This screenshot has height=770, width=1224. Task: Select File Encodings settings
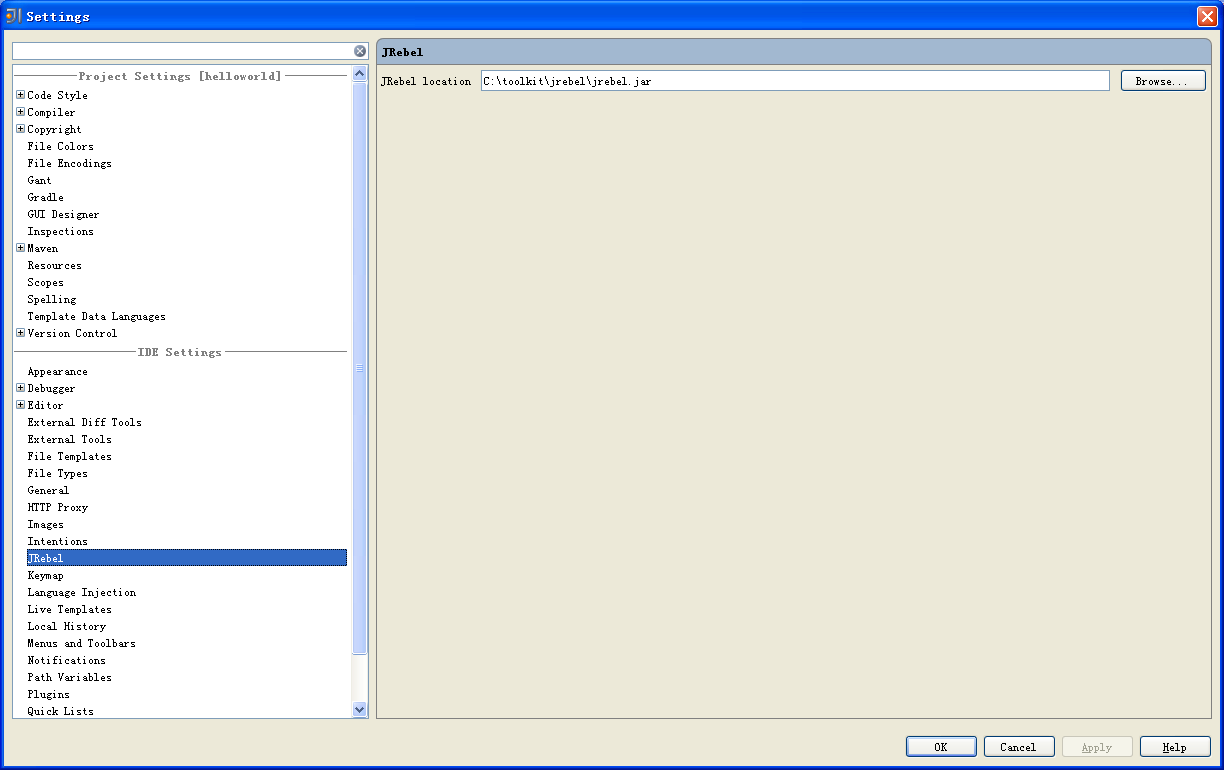pos(70,163)
